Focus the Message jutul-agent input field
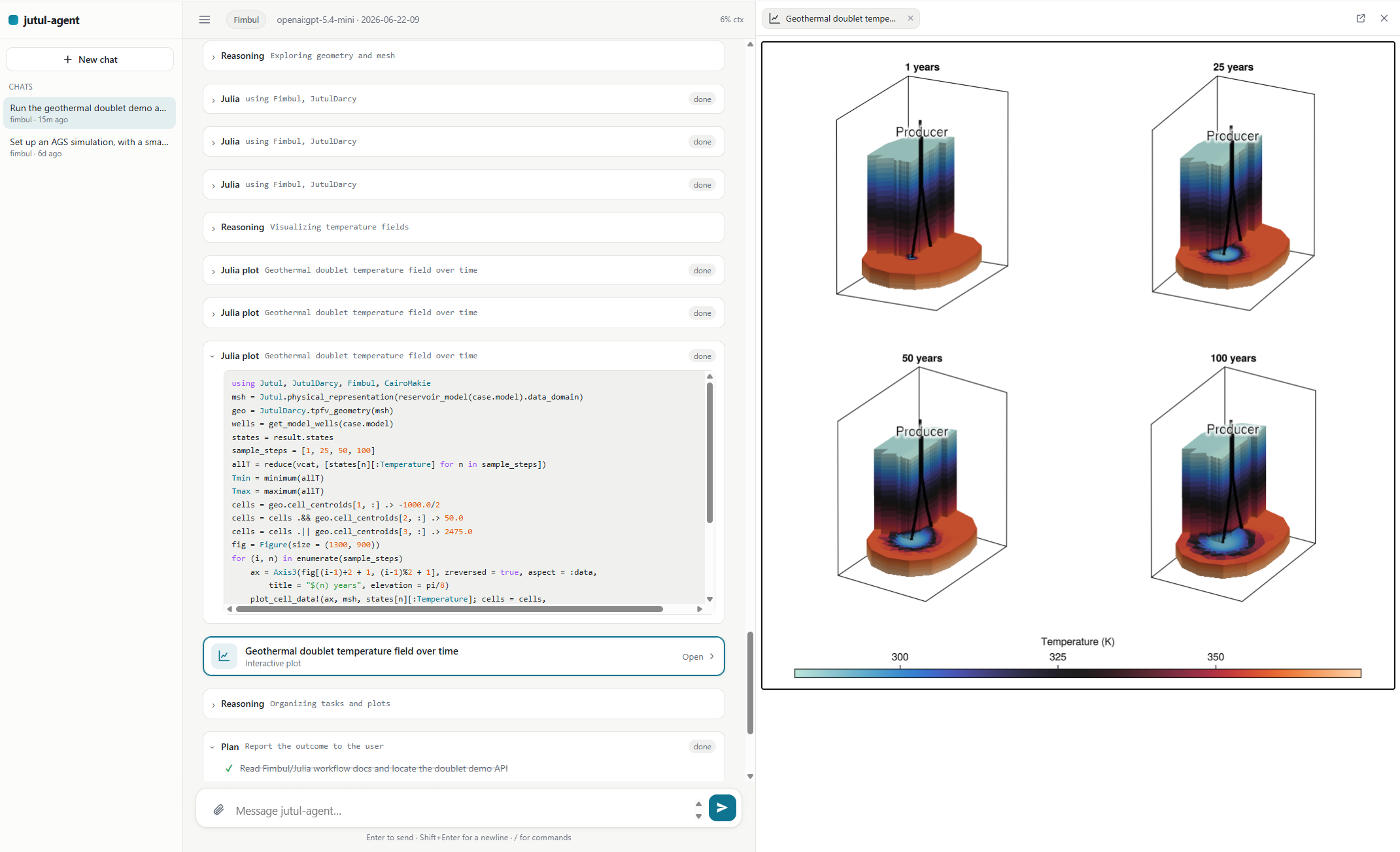The height and width of the screenshot is (852, 1400). [461, 811]
